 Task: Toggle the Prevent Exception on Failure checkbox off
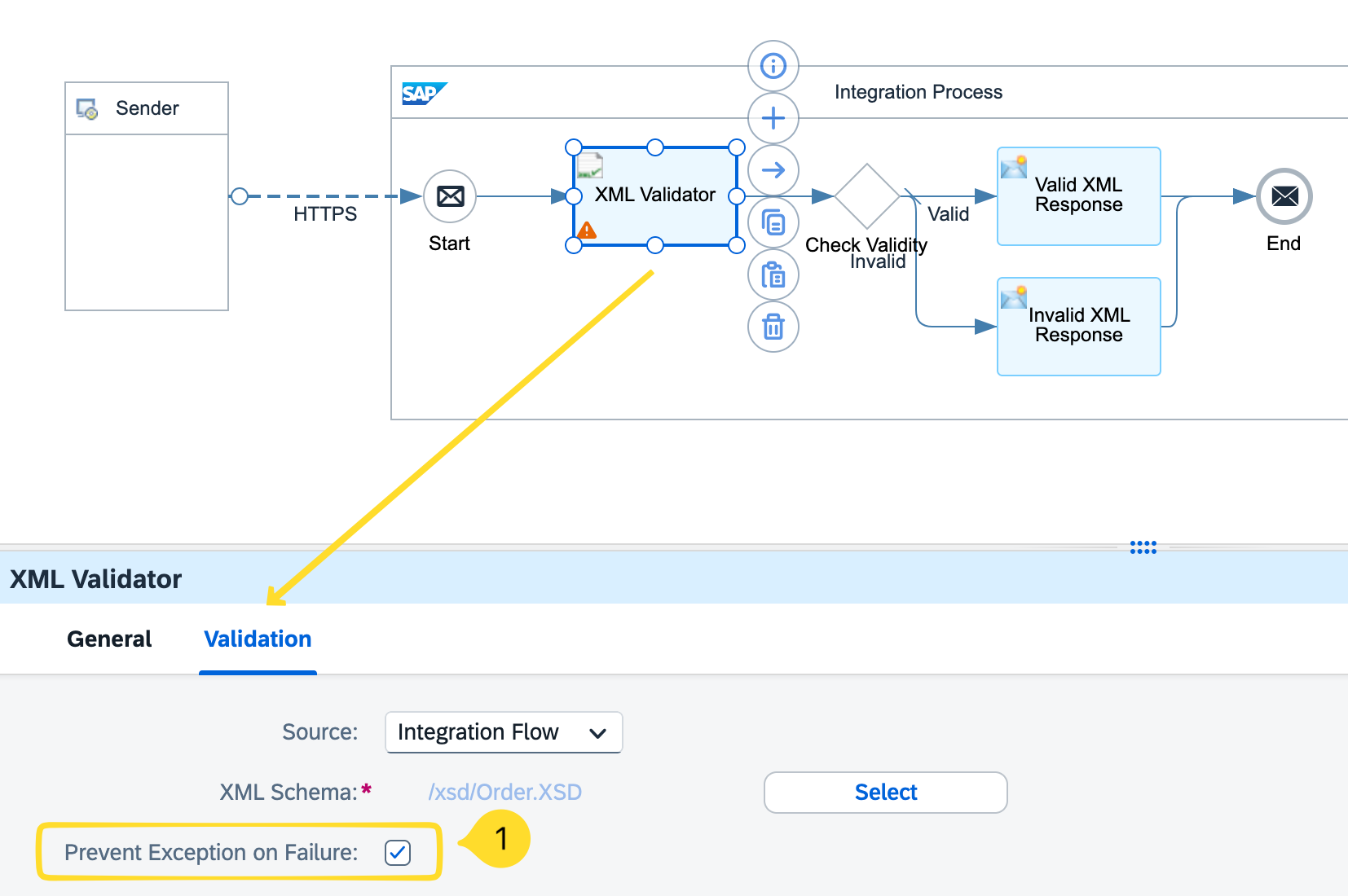coord(397,853)
